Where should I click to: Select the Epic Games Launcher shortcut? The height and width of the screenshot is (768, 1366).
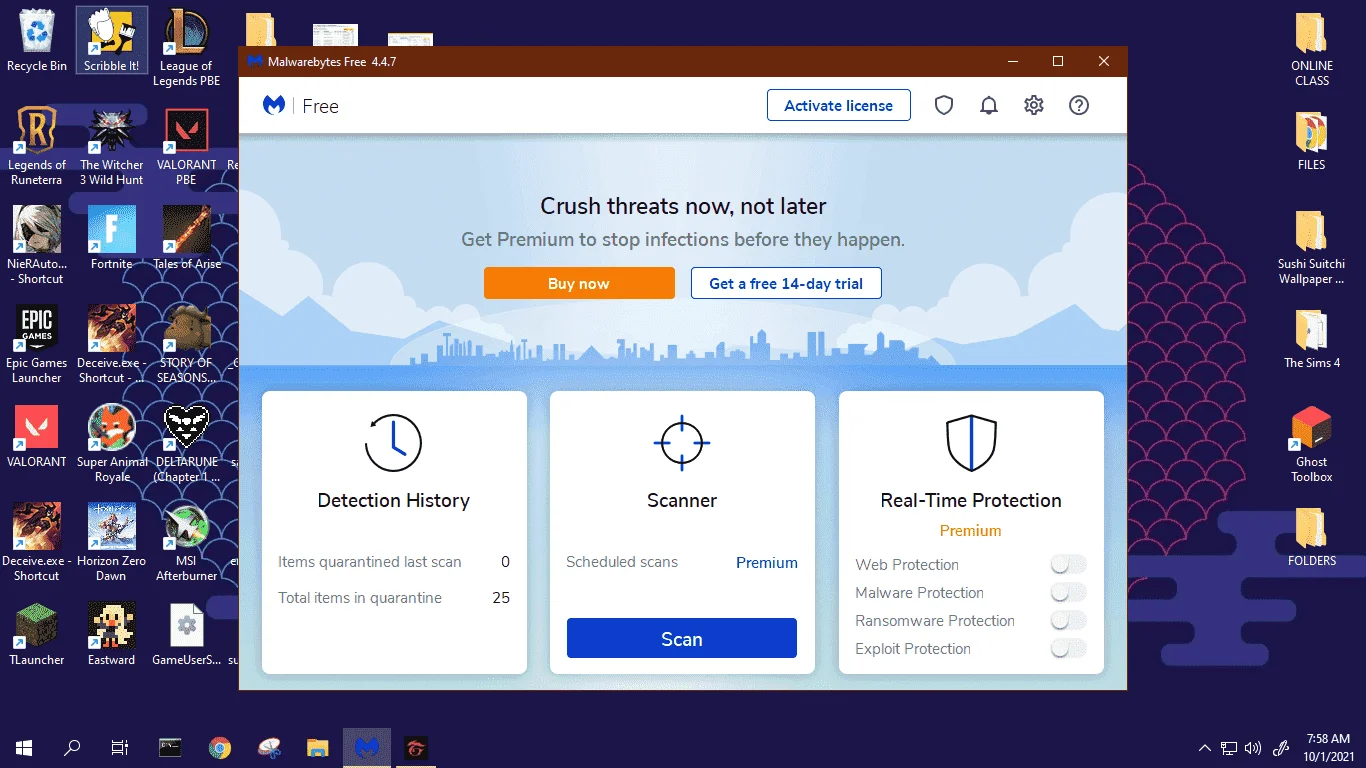pos(37,345)
